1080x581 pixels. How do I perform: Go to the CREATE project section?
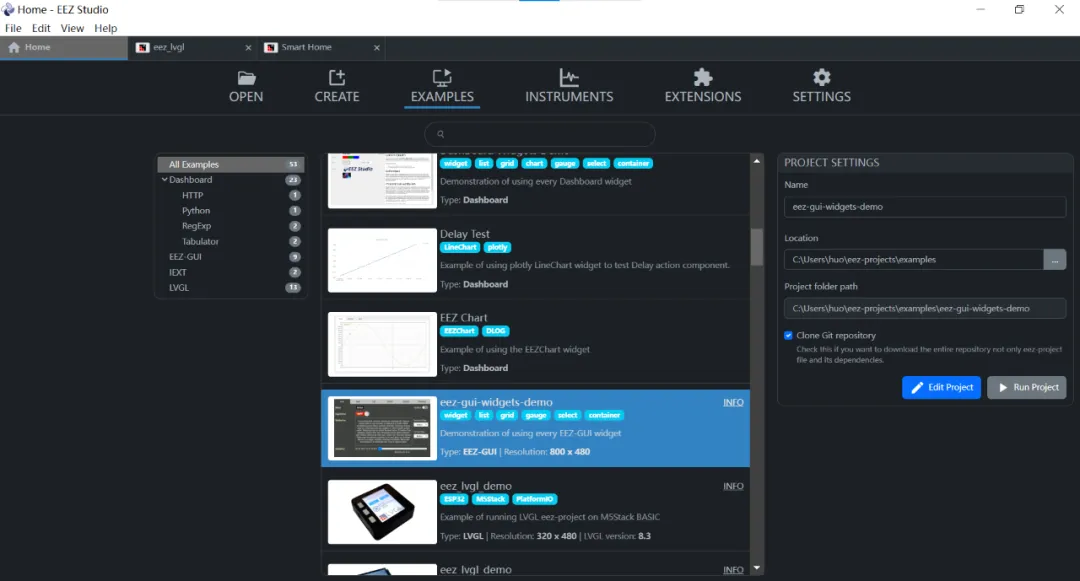(337, 87)
